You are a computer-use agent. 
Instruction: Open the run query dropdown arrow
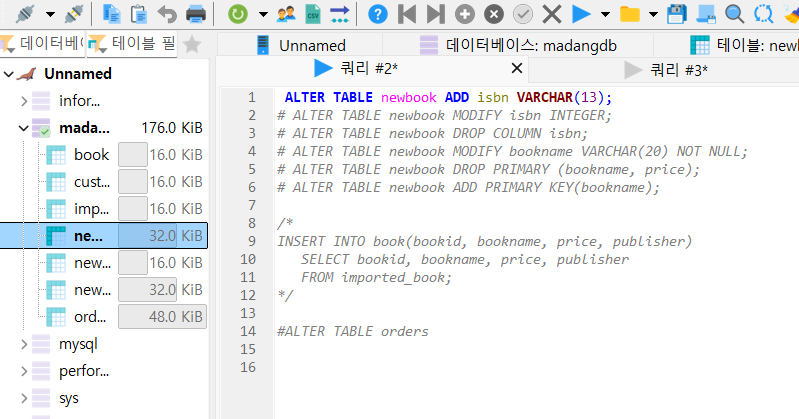pyautogui.click(x=605, y=14)
